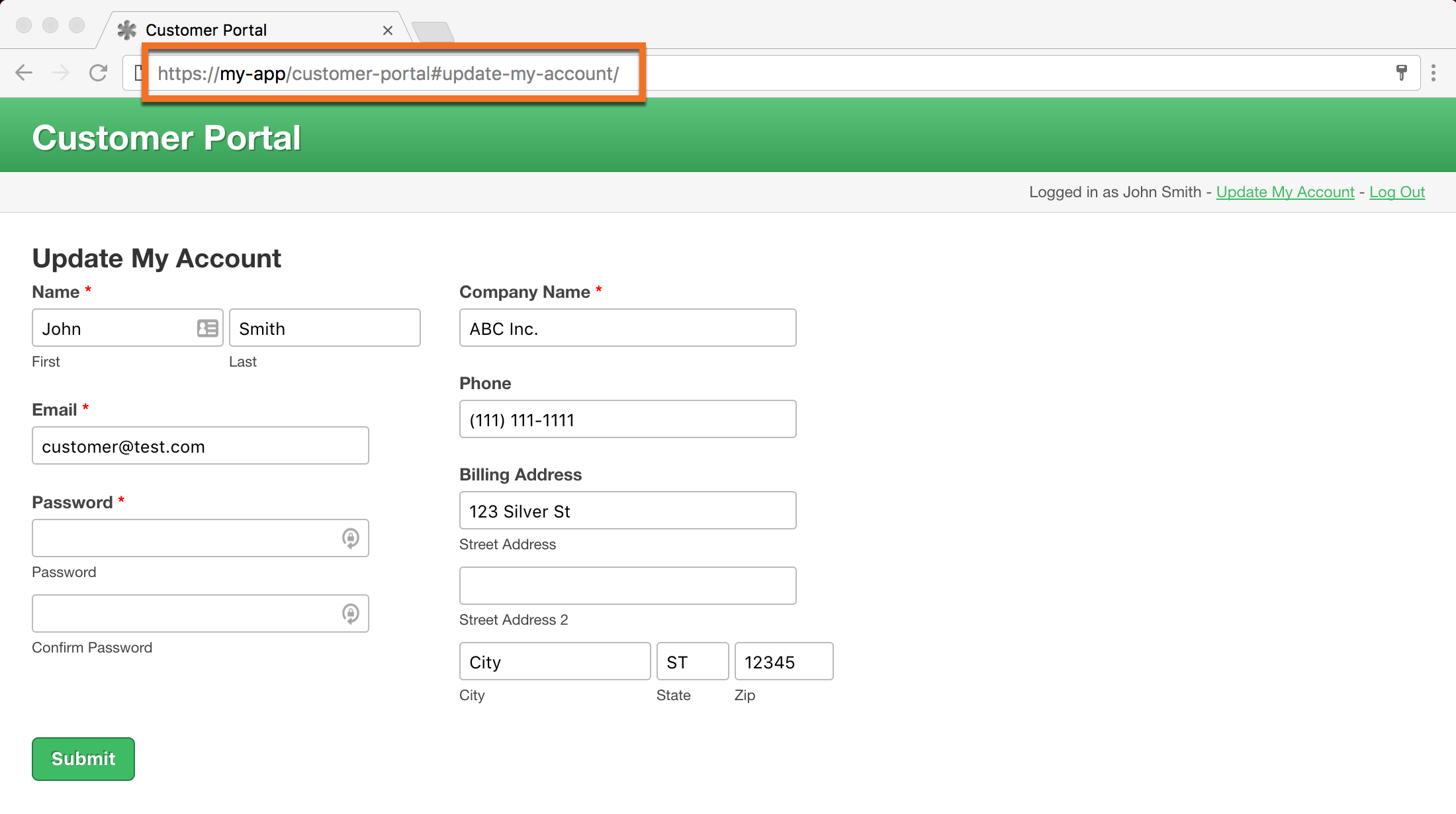
Task: Click the browser back arrow
Action: click(24, 73)
